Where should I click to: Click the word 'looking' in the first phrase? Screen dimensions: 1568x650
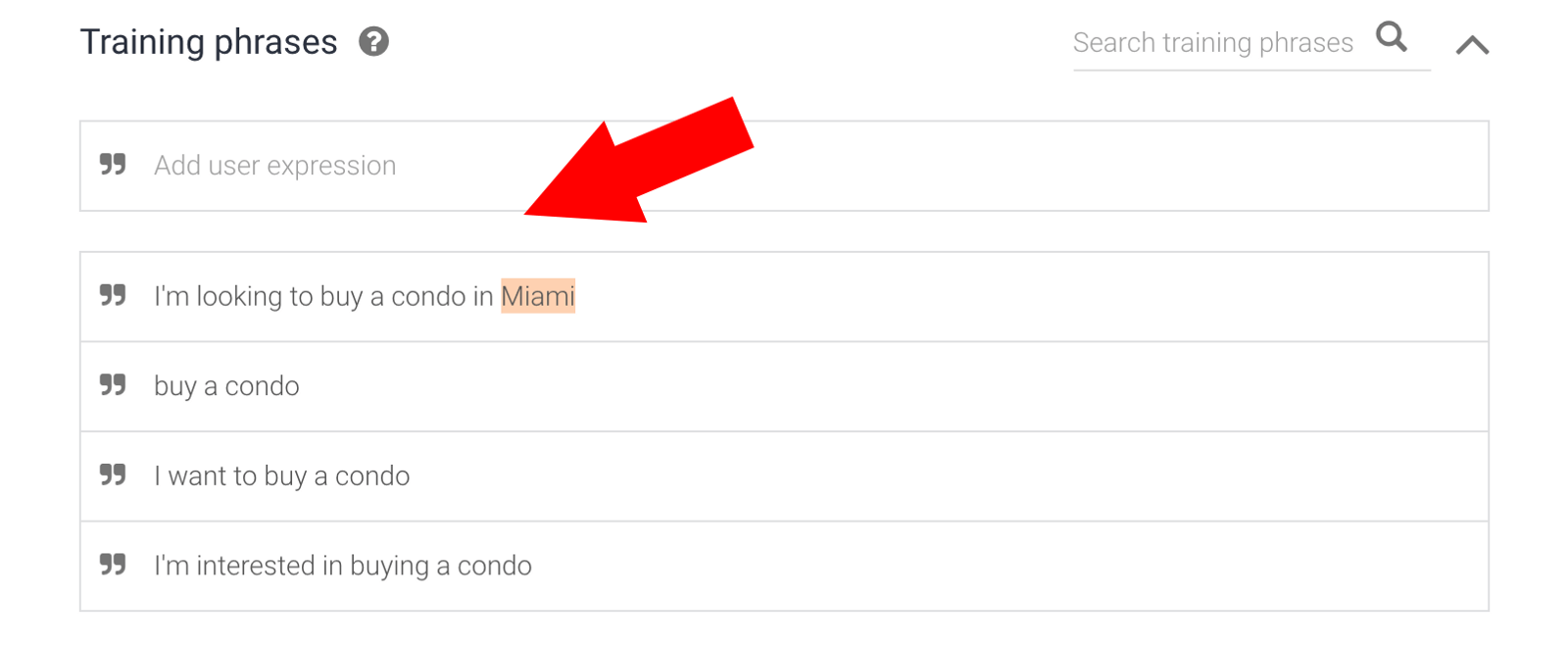coord(239,296)
